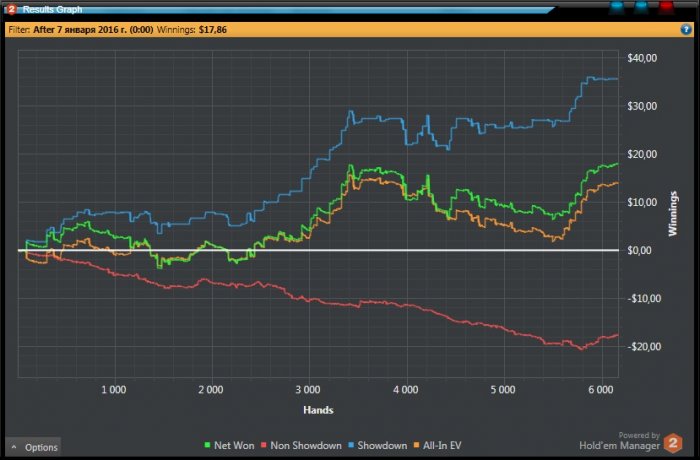Click the All-In EV legend label
This screenshot has height=460, width=700.
(442, 445)
